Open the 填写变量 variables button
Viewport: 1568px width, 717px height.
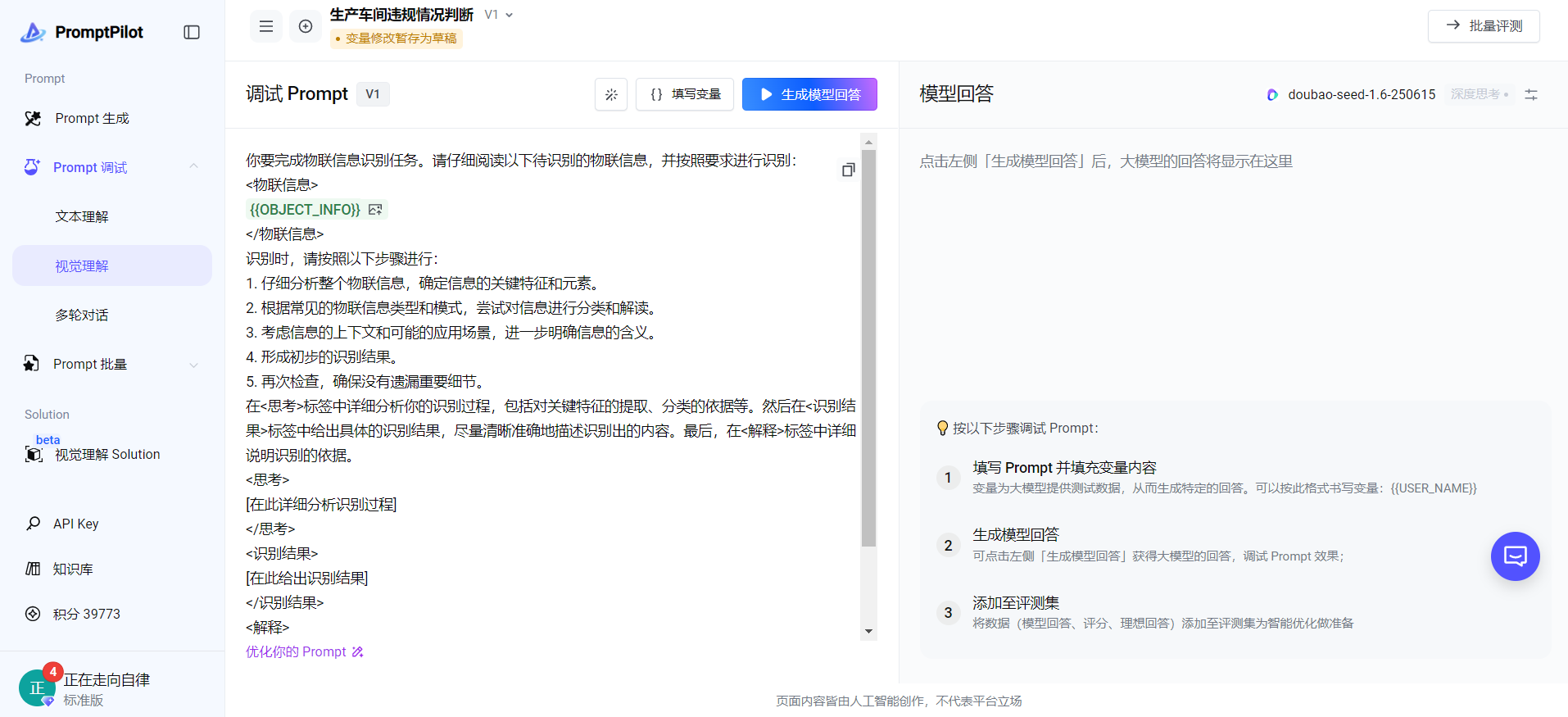685,94
